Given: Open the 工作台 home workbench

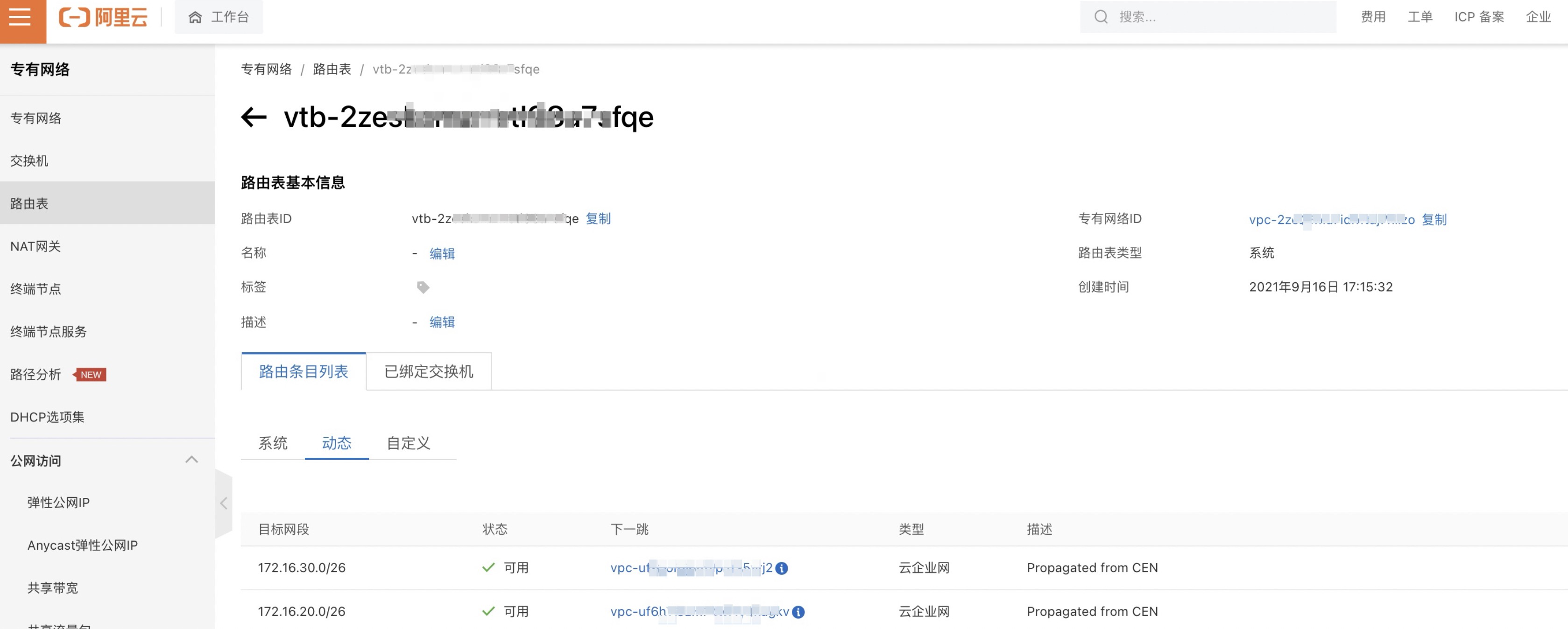Looking at the screenshot, I should click(x=219, y=17).
